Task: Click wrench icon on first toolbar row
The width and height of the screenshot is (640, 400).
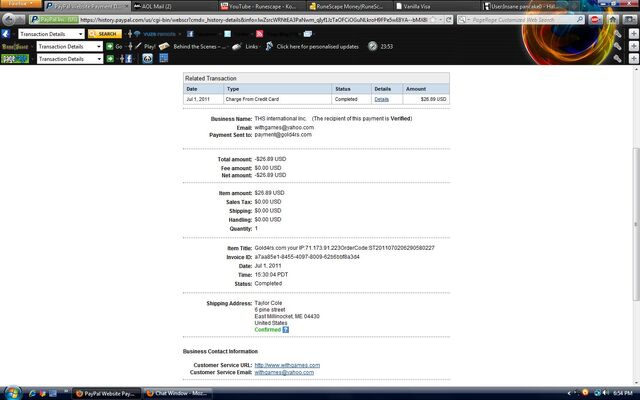Action: click(618, 34)
